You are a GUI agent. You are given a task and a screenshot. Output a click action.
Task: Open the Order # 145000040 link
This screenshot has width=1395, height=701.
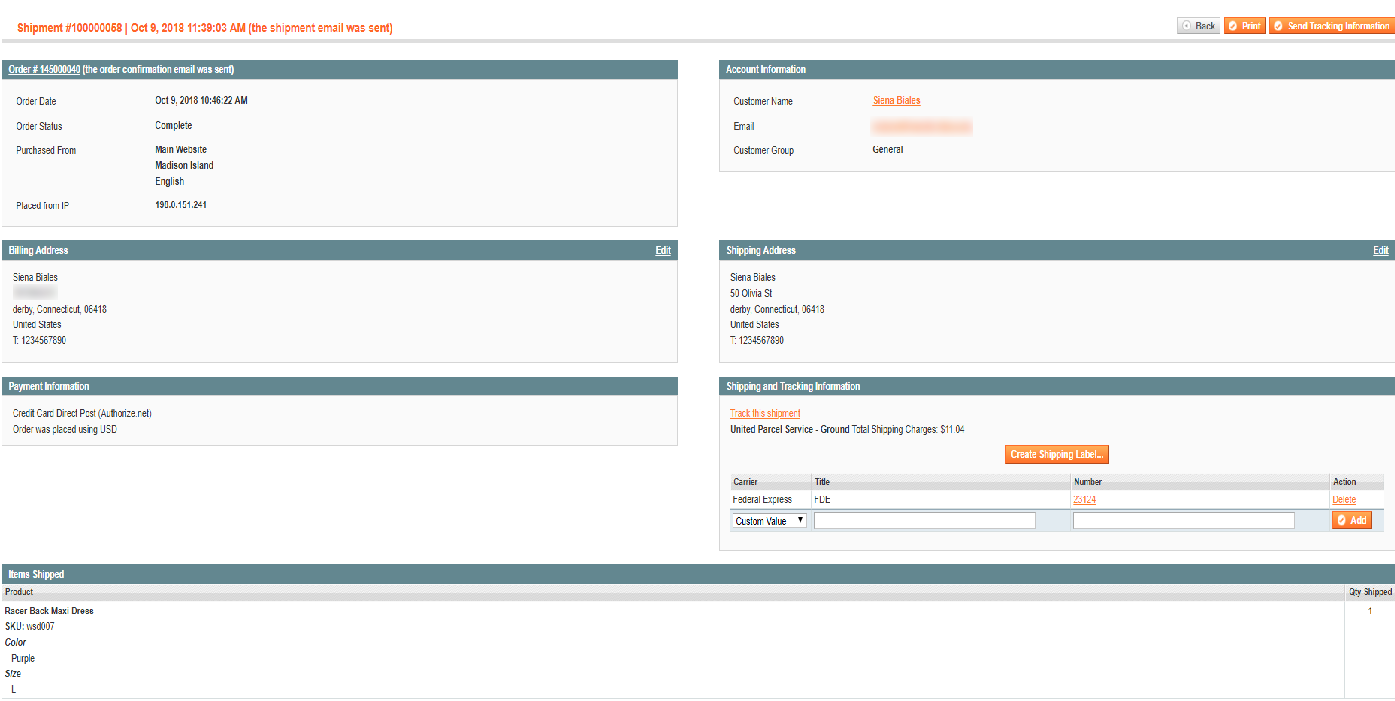[x=44, y=70]
